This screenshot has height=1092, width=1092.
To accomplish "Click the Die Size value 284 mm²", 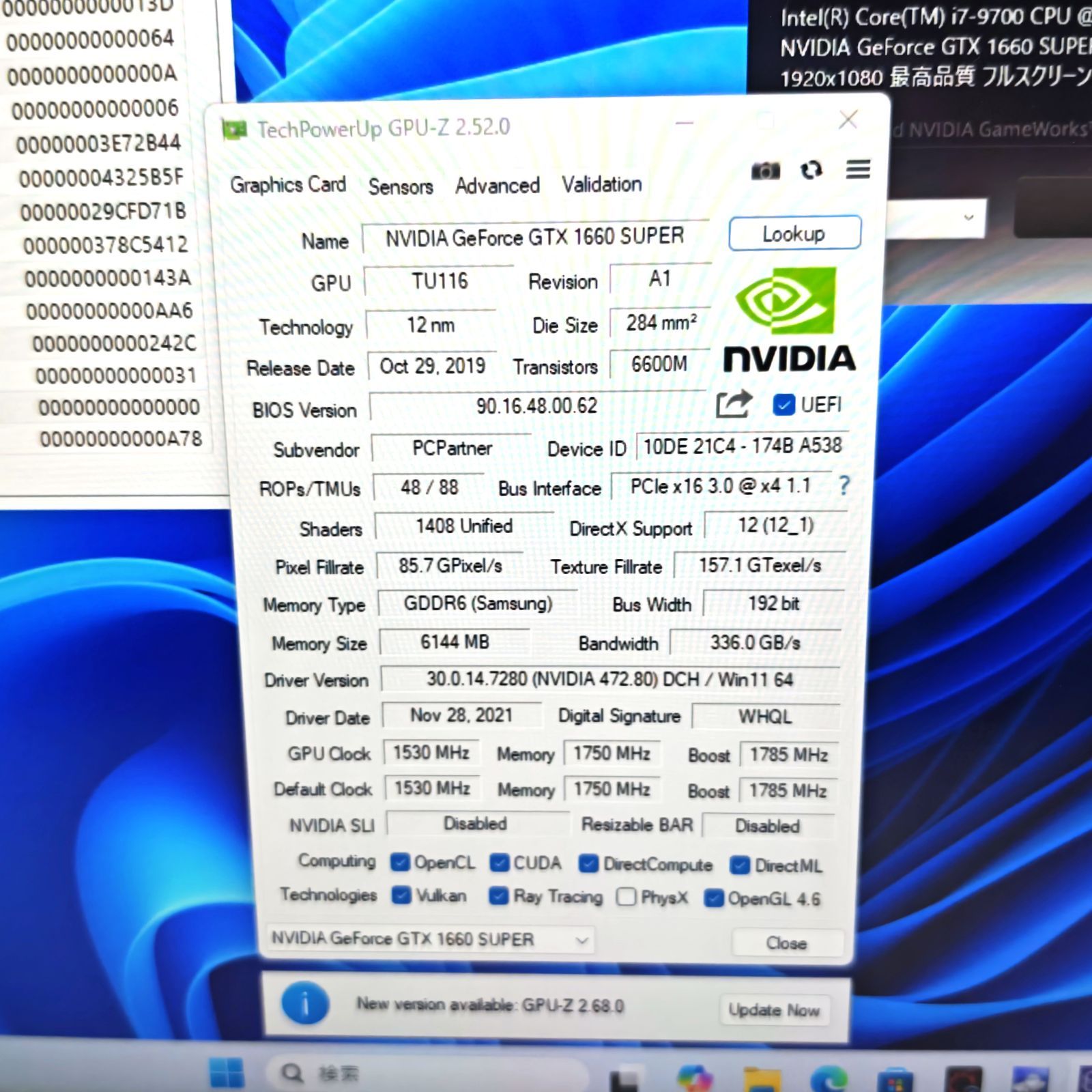I will [x=660, y=323].
